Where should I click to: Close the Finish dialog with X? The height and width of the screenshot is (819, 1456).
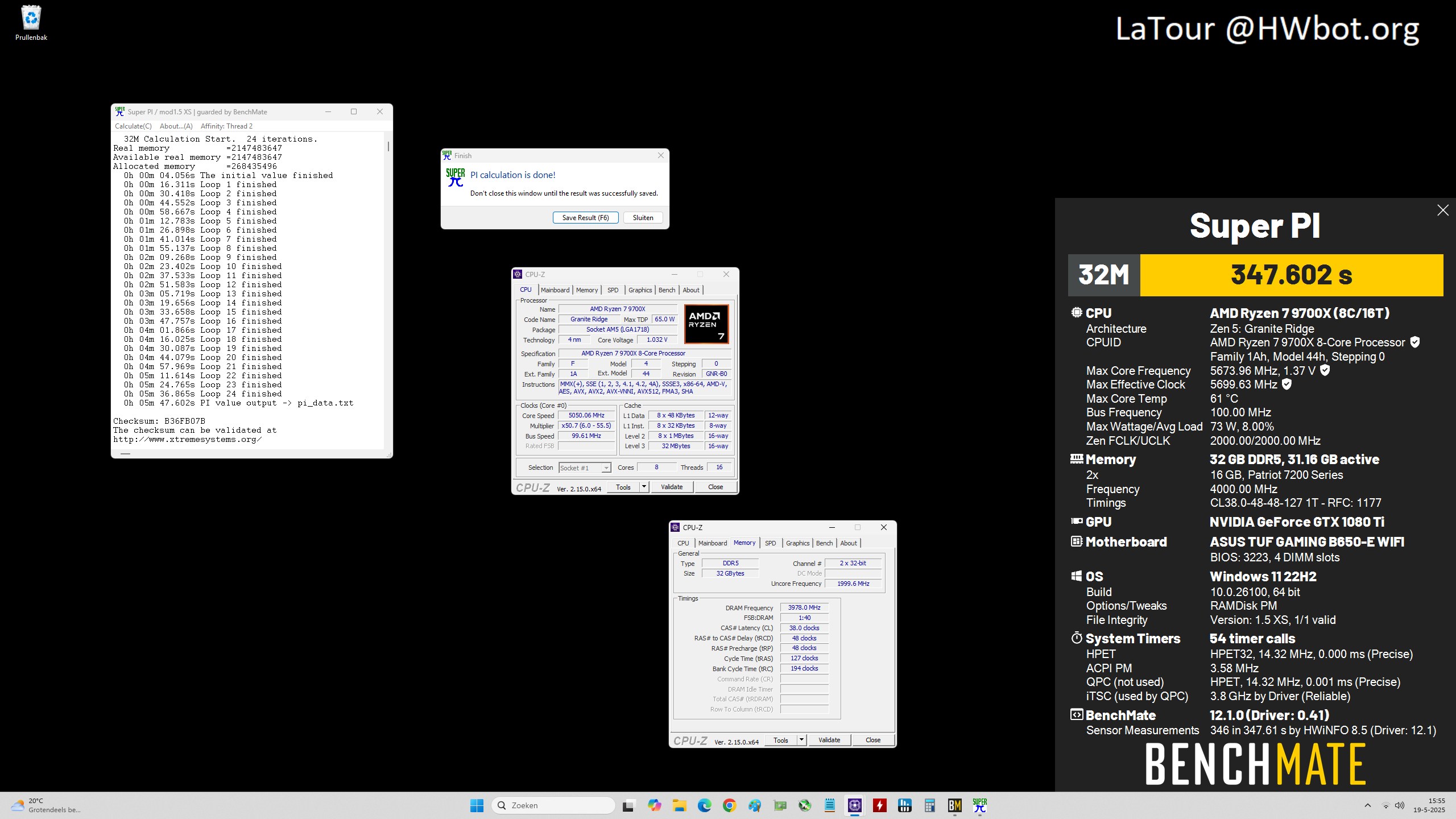[x=660, y=155]
